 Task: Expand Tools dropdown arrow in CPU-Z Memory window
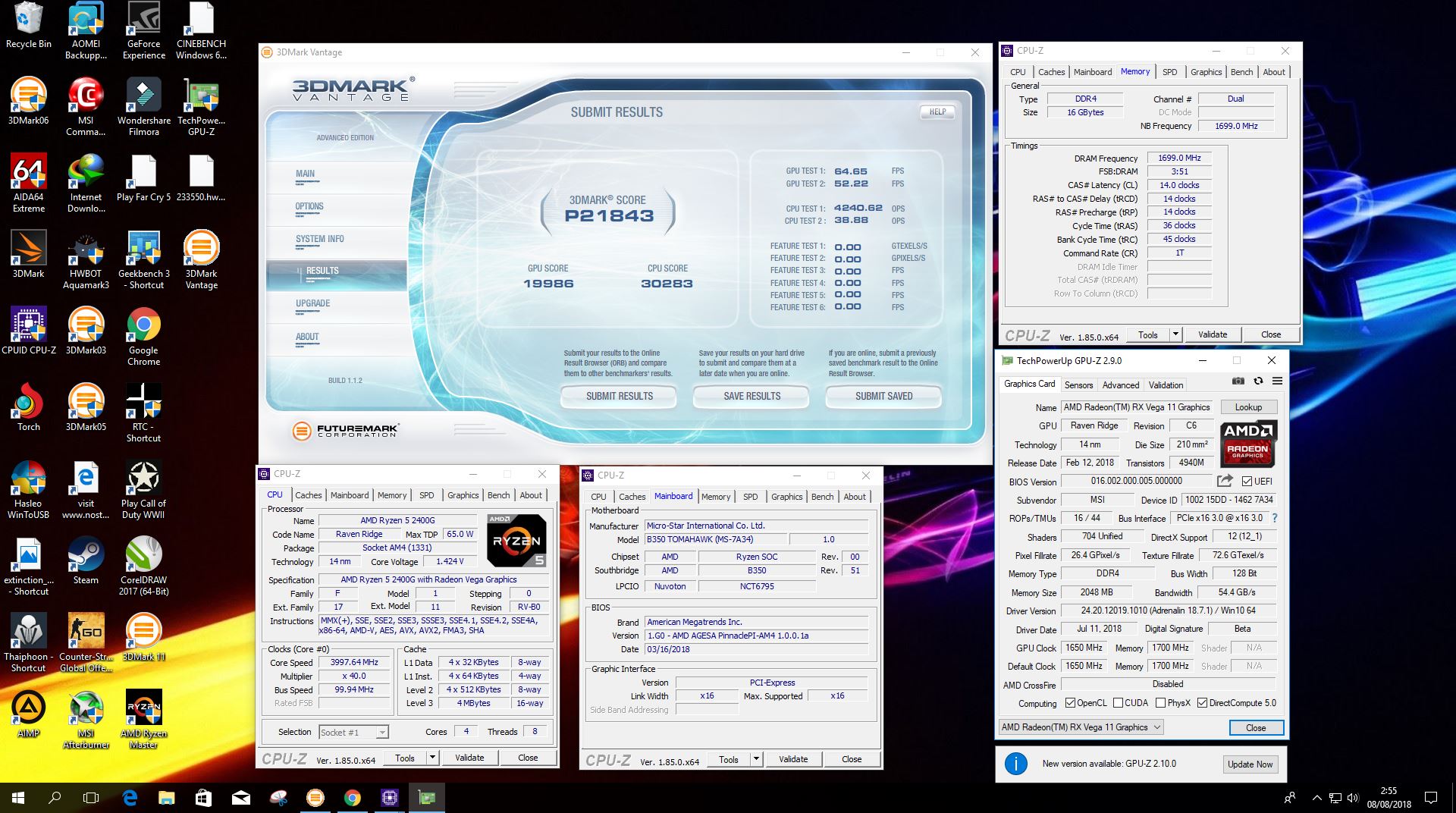point(1175,334)
